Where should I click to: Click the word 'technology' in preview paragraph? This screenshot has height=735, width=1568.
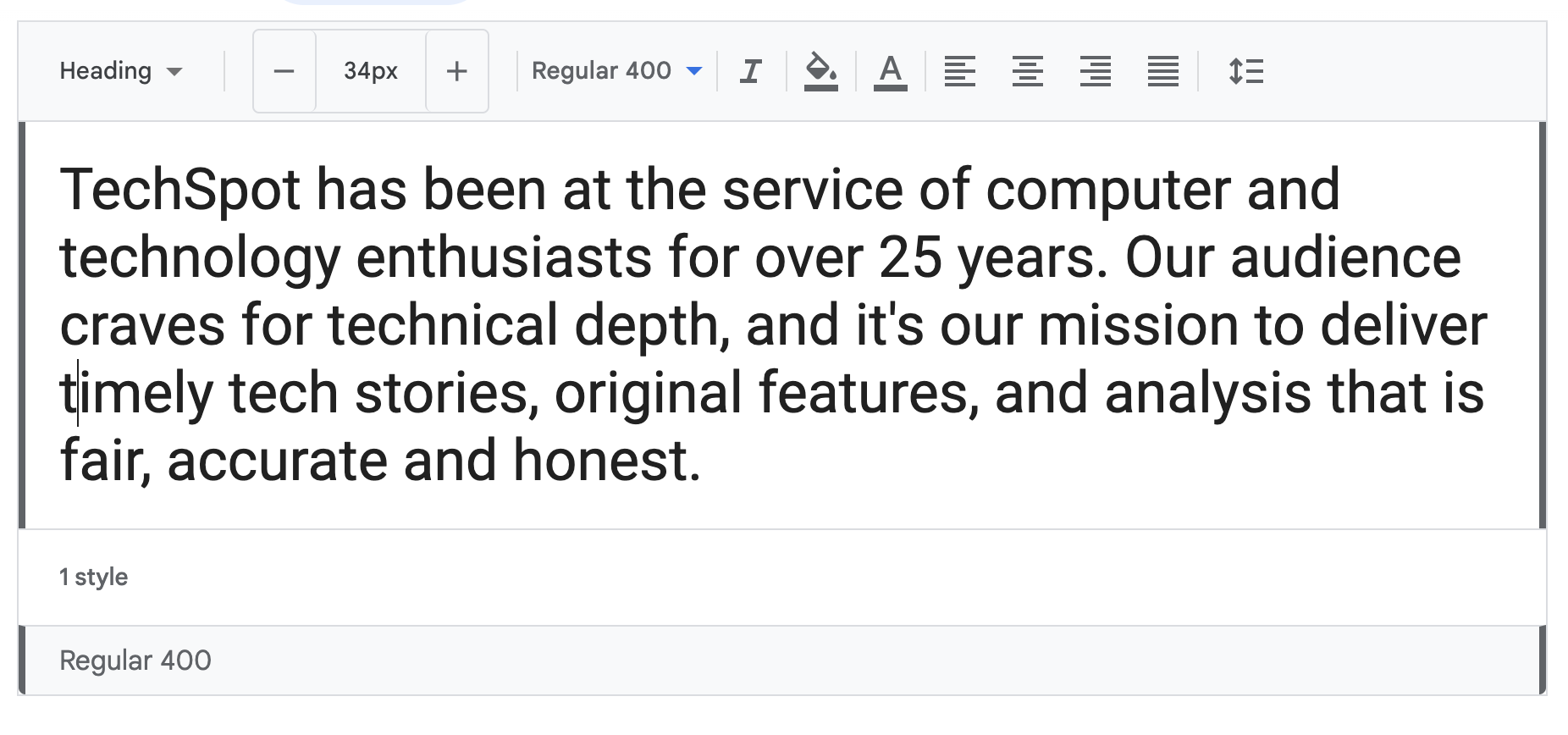pyautogui.click(x=200, y=257)
